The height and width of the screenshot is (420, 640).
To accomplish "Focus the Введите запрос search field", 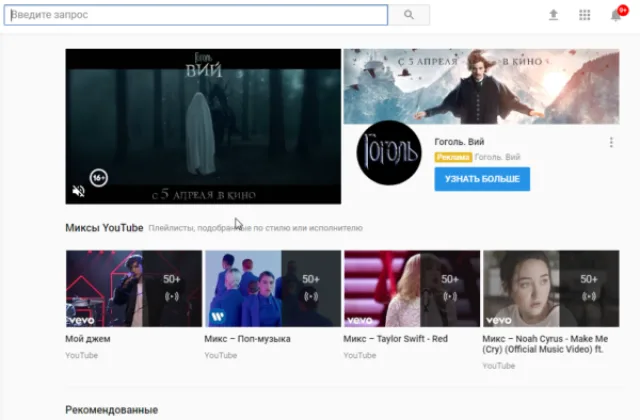I will pos(196,15).
